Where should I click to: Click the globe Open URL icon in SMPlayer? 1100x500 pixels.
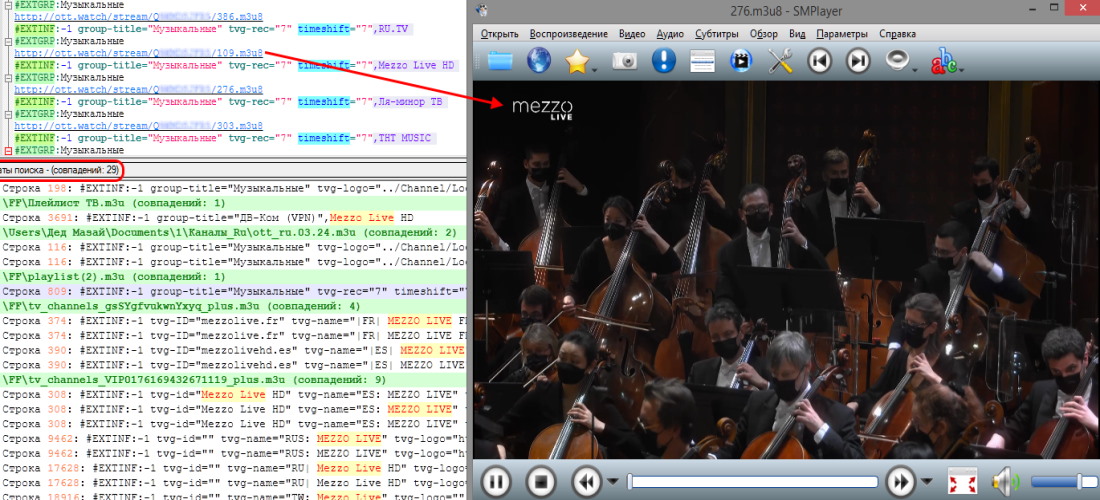pyautogui.click(x=538, y=61)
